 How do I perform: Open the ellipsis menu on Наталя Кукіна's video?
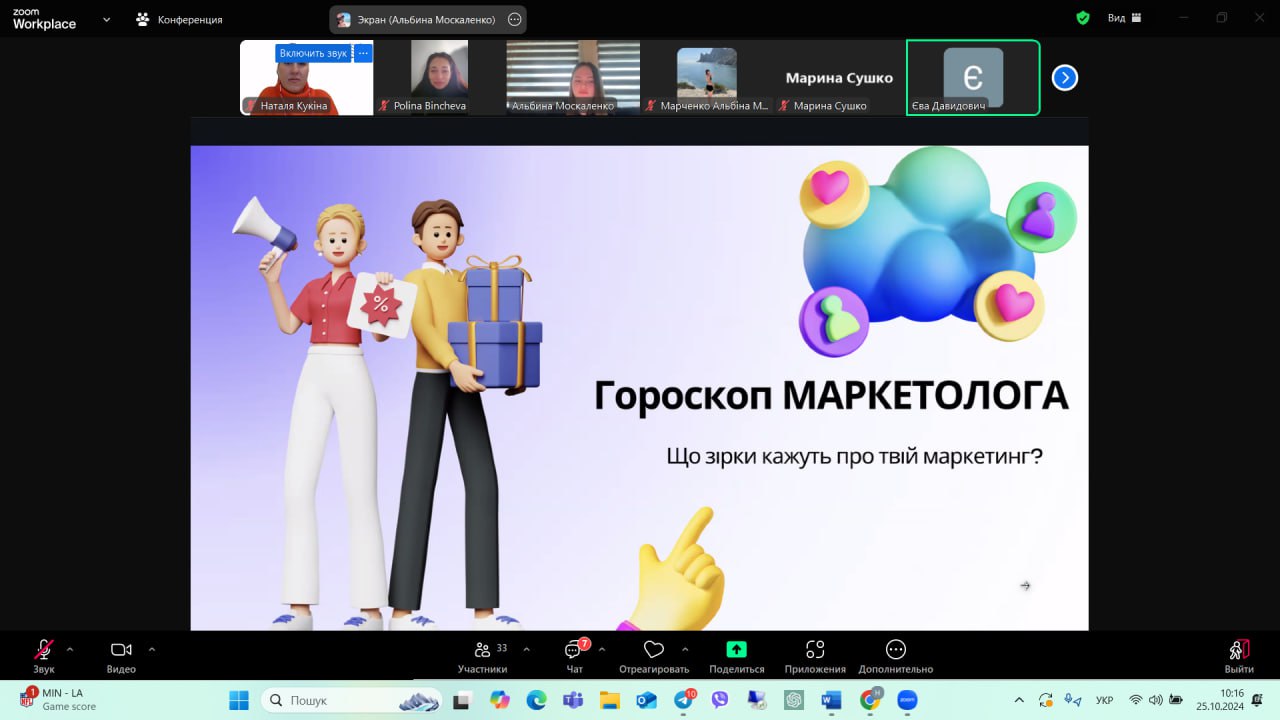[363, 53]
